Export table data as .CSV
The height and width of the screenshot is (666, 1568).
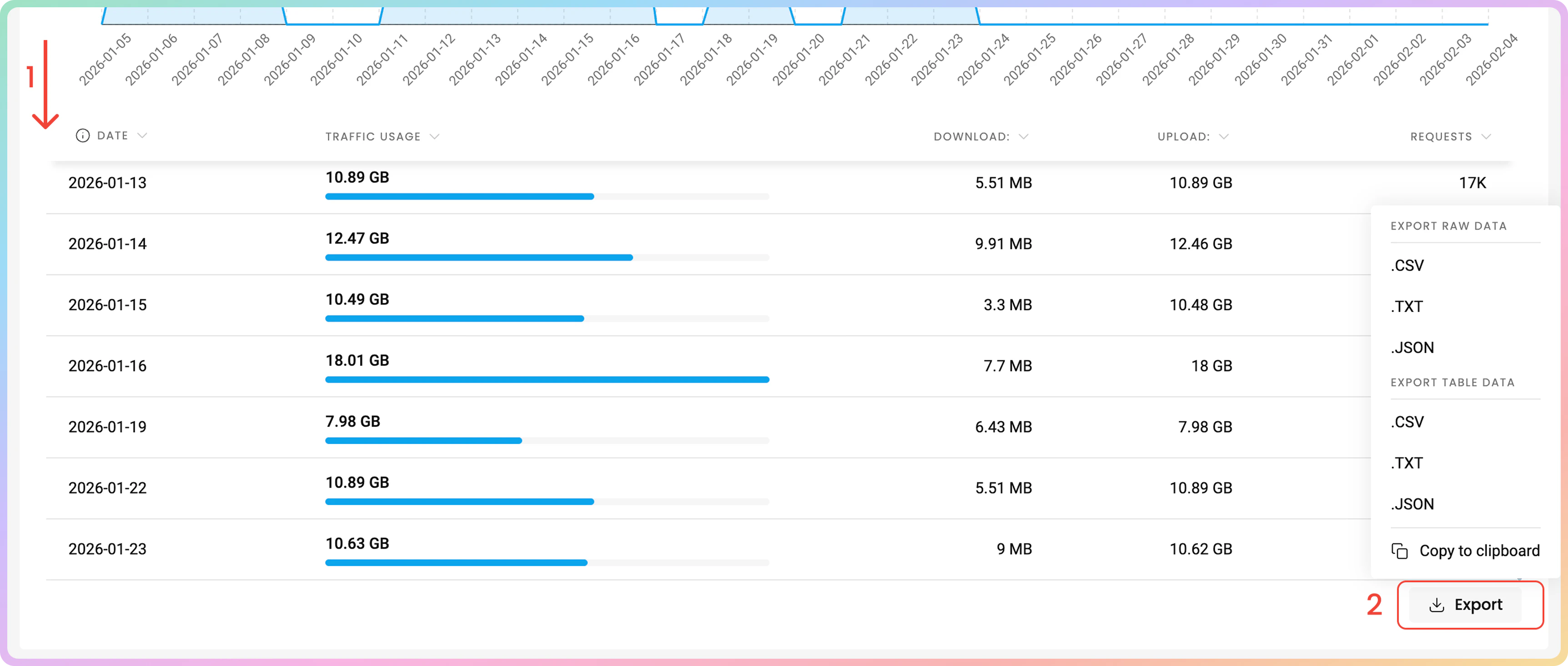click(1407, 422)
